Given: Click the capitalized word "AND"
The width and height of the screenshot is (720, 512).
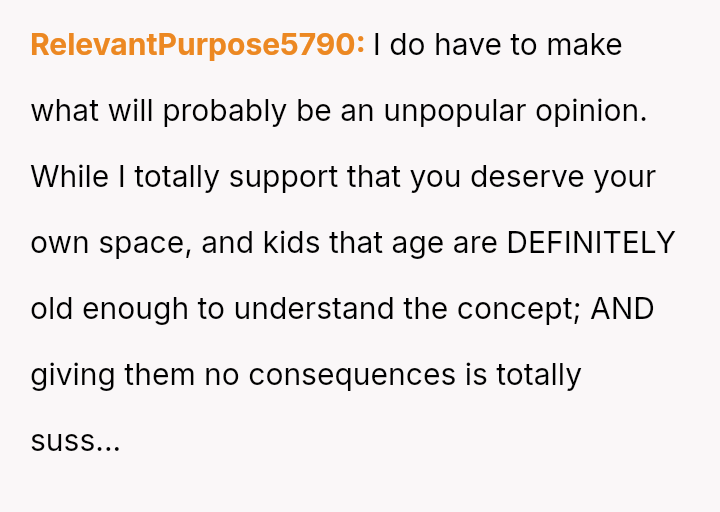Looking at the screenshot, I should coord(622,309).
